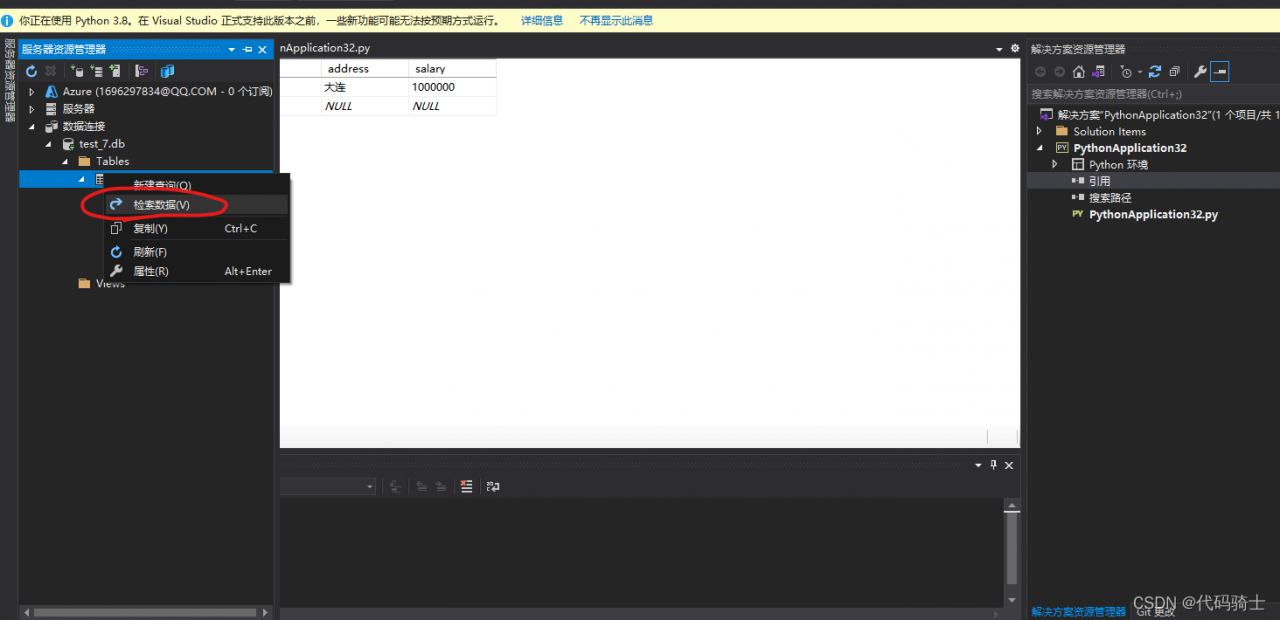
Task: Open Server Explorer window options arrow
Action: (x=232, y=49)
